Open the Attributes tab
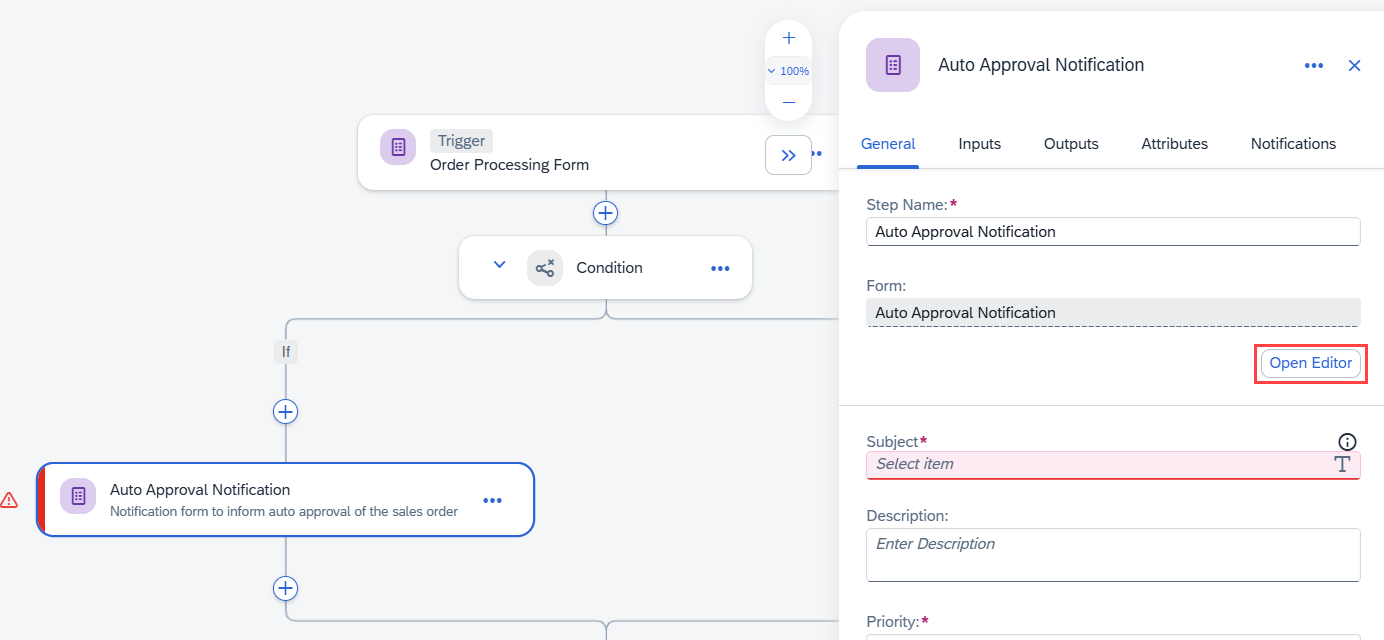 coord(1175,144)
